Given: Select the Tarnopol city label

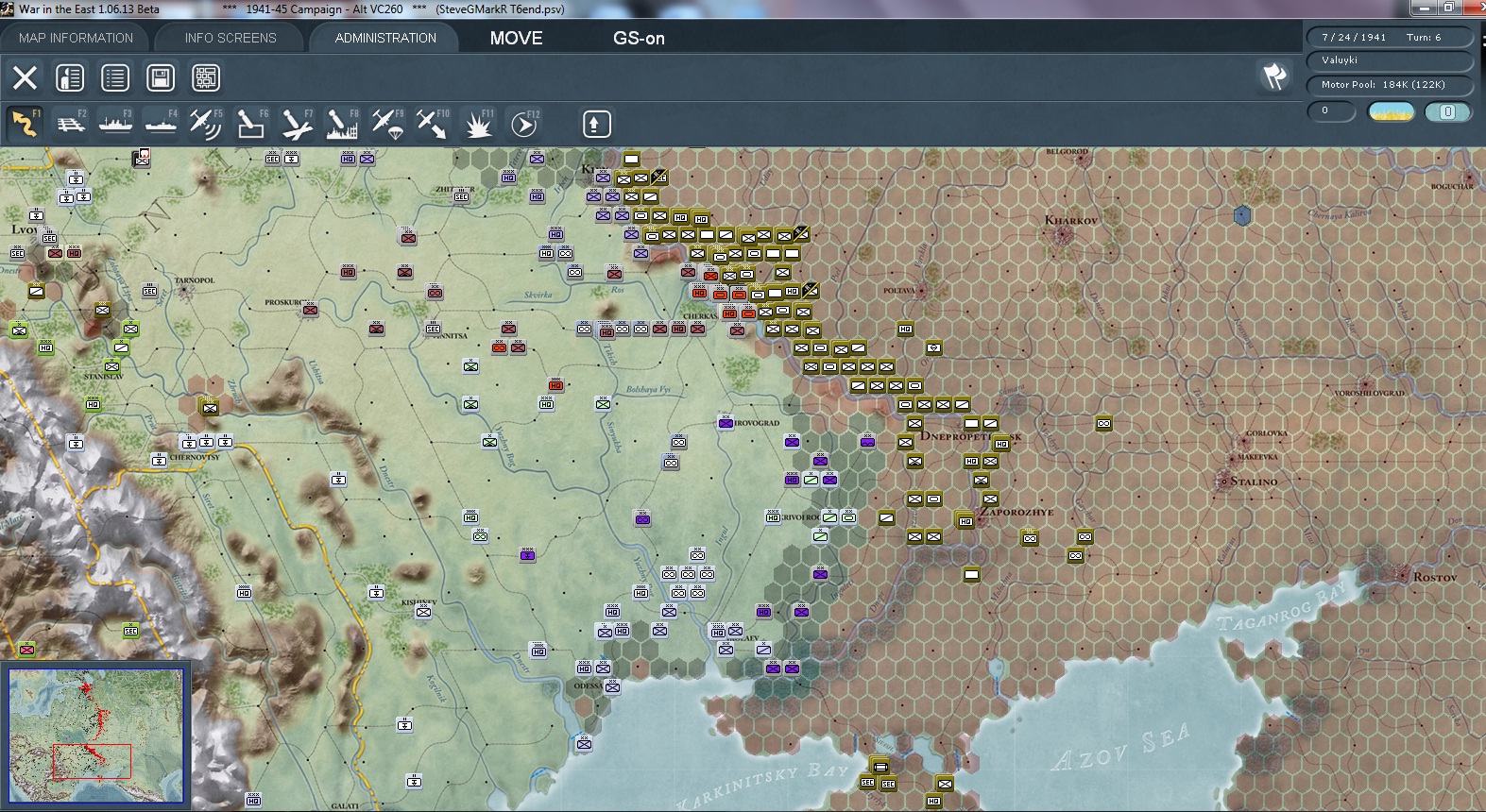Looking at the screenshot, I should 195,280.
